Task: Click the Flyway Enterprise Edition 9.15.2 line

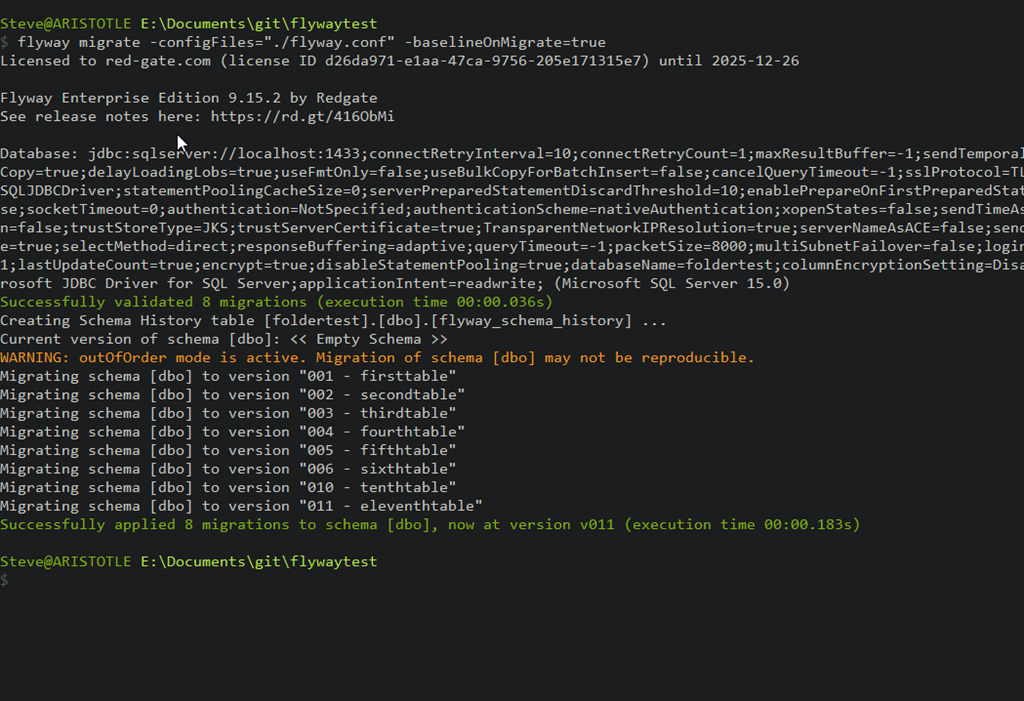Action: click(187, 98)
